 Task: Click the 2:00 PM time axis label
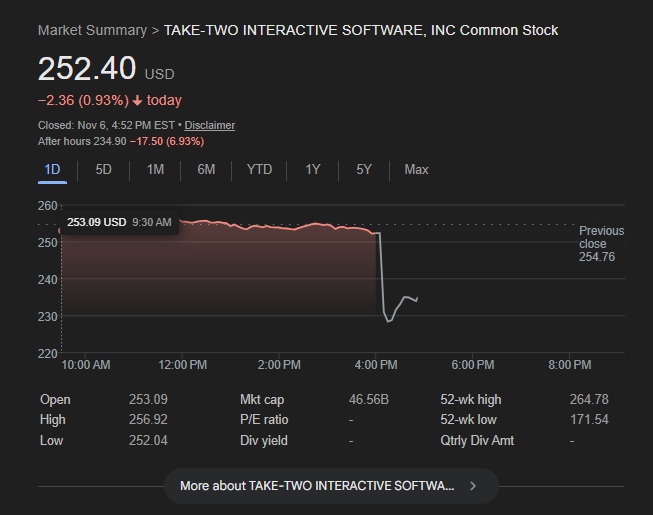(x=279, y=365)
